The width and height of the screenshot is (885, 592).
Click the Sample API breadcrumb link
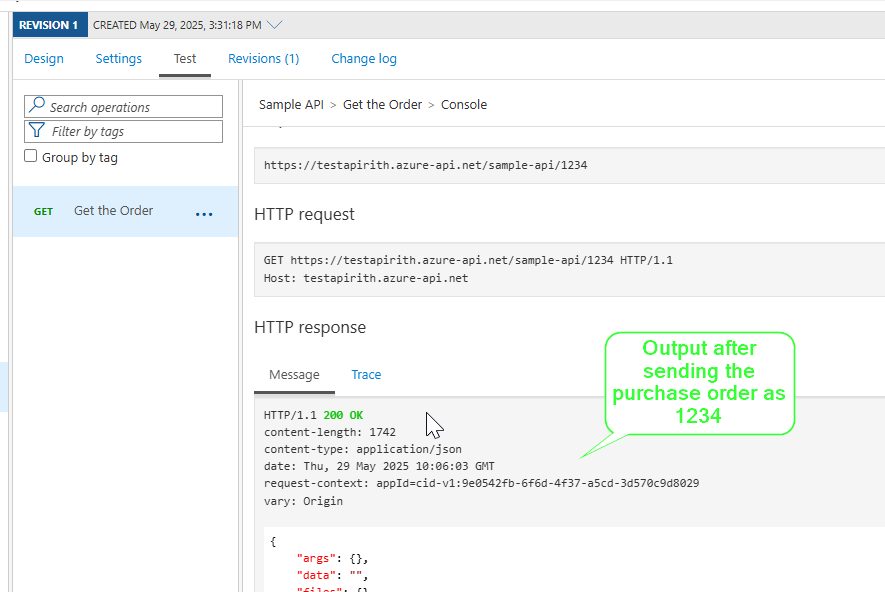291,104
